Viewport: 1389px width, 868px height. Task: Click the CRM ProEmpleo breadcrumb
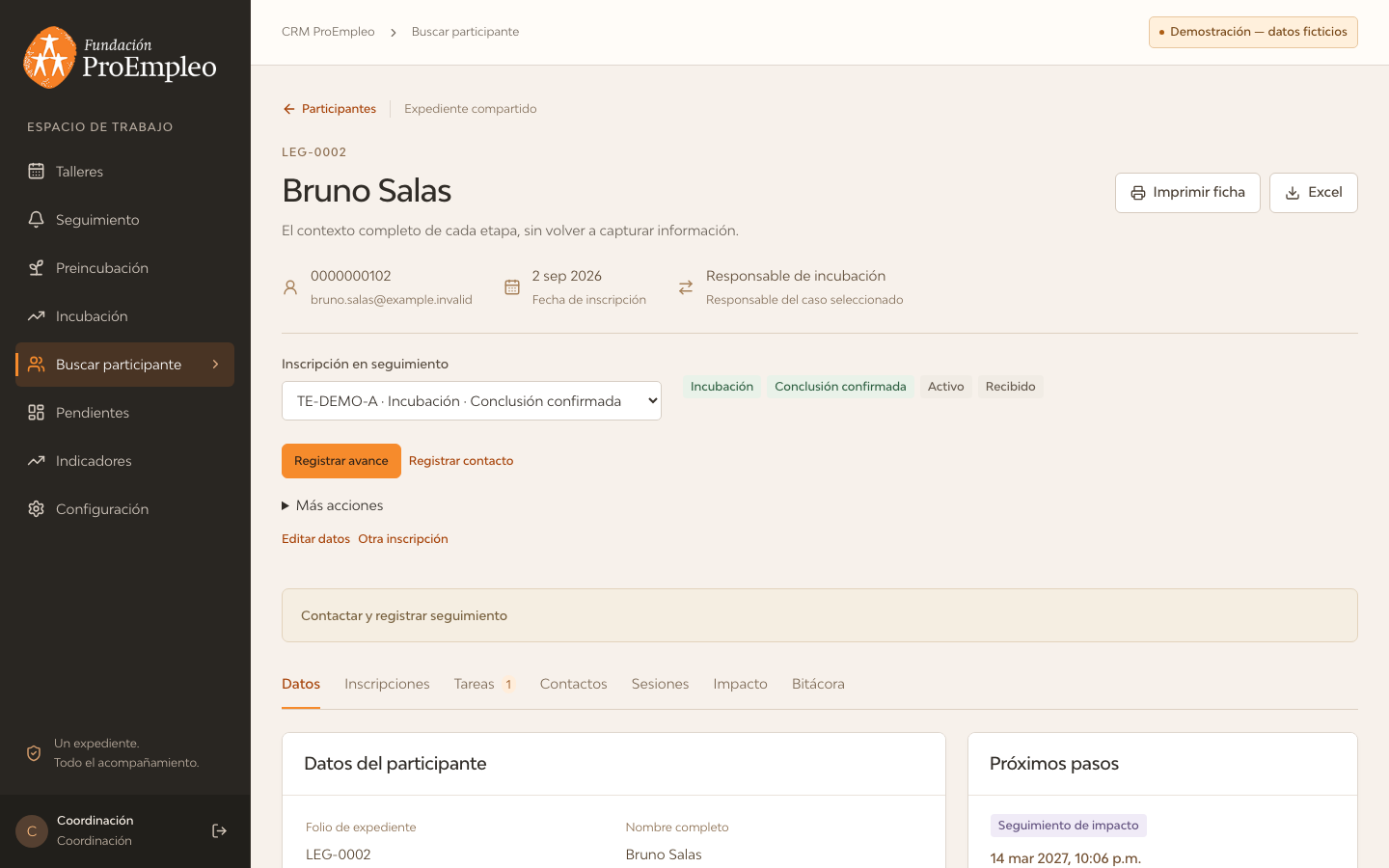328,32
